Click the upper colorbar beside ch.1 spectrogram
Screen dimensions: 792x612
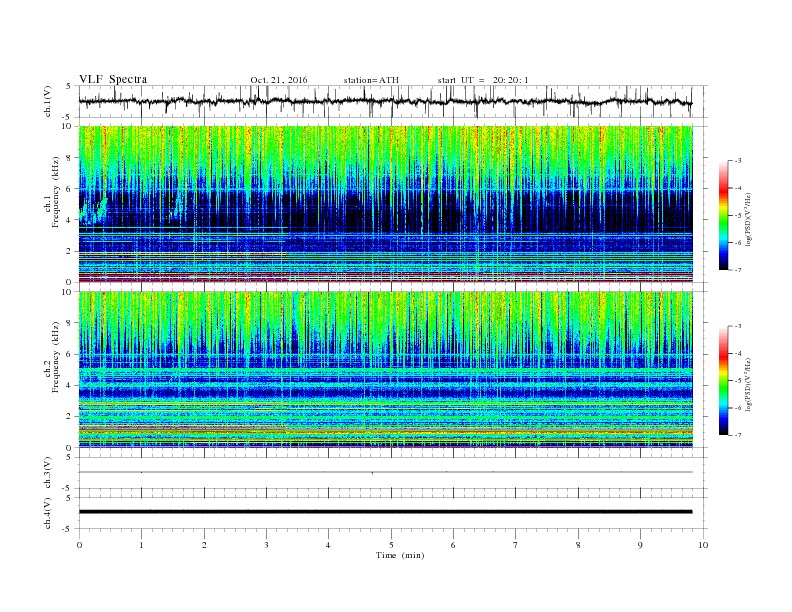(723, 215)
